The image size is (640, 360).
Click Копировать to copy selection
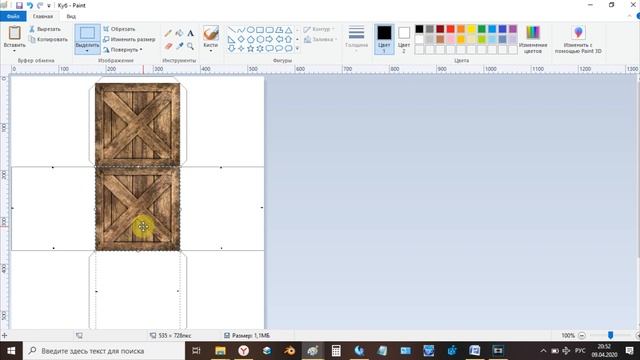tap(48, 40)
